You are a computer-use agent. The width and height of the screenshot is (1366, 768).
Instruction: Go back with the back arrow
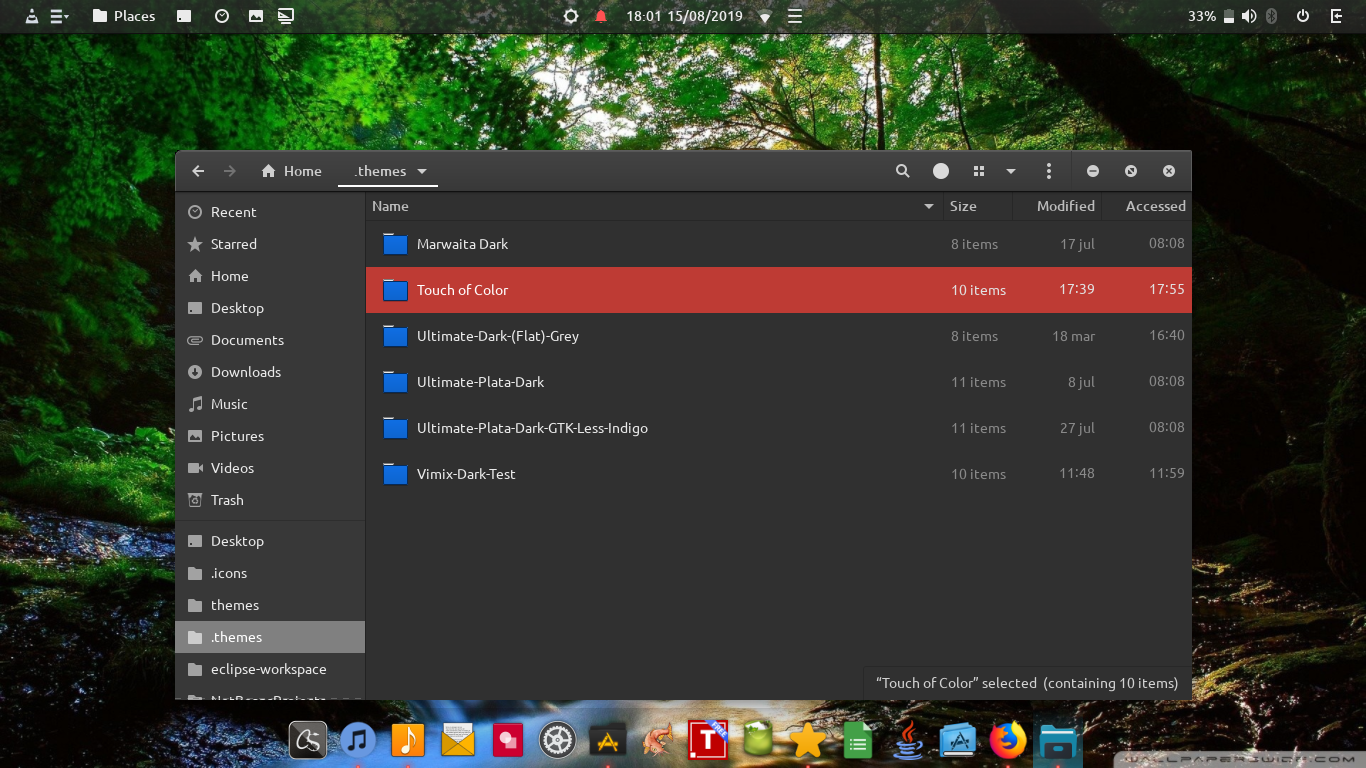click(198, 171)
